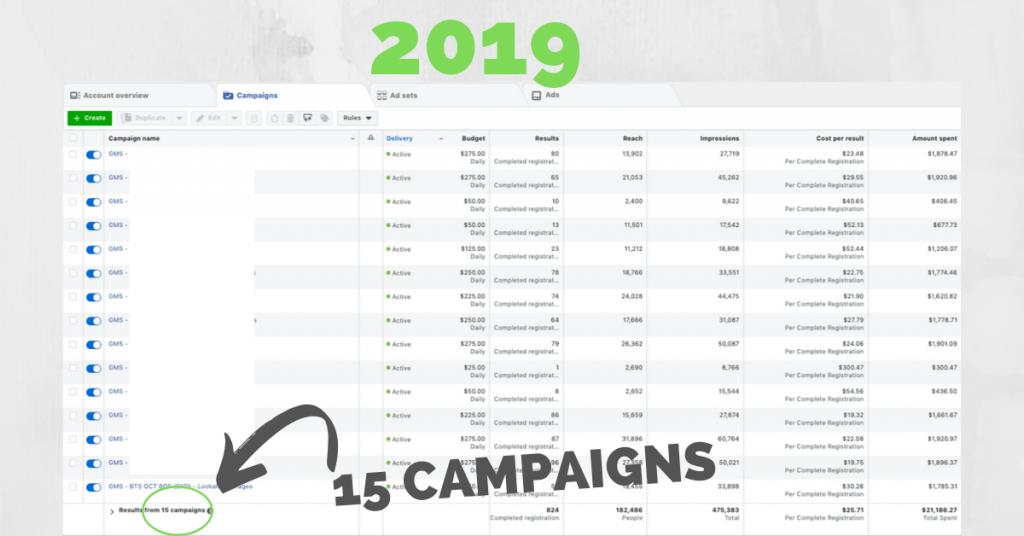This screenshot has width=1024, height=536.
Task: Click the warning triangle column header icon
Action: (x=370, y=138)
